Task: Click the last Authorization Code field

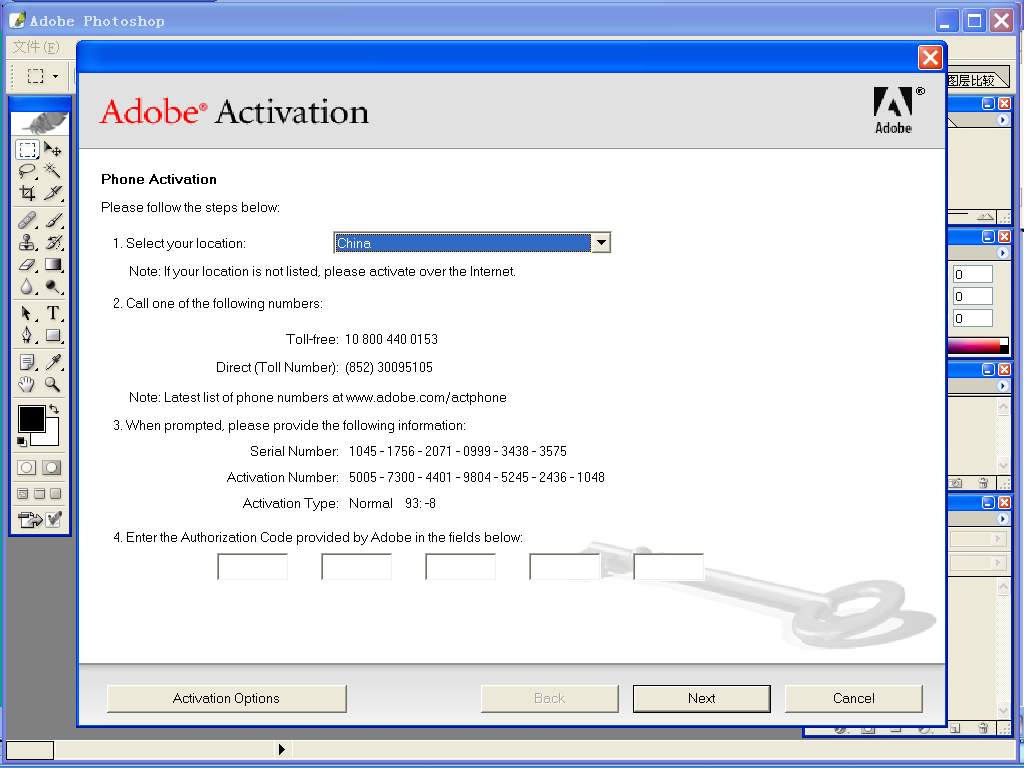Action: (669, 566)
